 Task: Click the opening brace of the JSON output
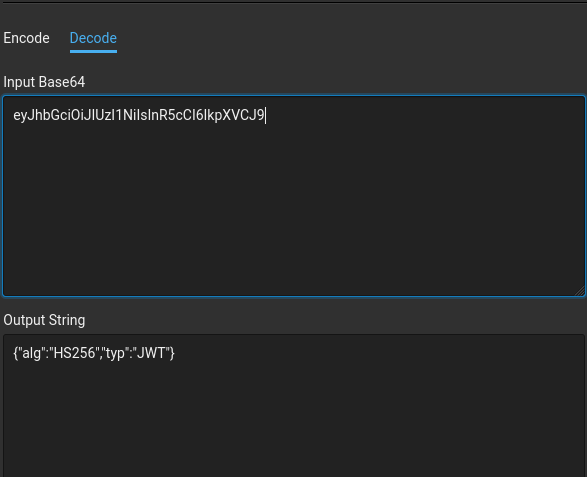[16, 353]
